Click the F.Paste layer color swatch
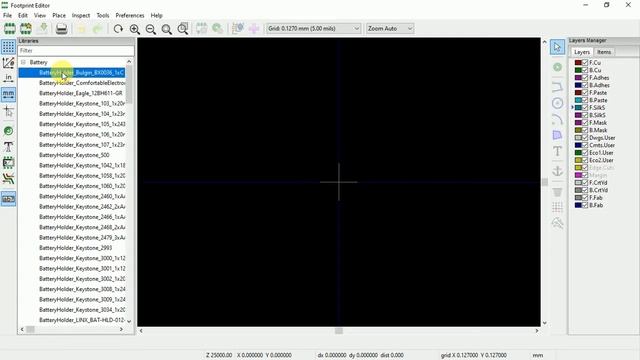Viewport: 640px width, 360px height. (578, 93)
